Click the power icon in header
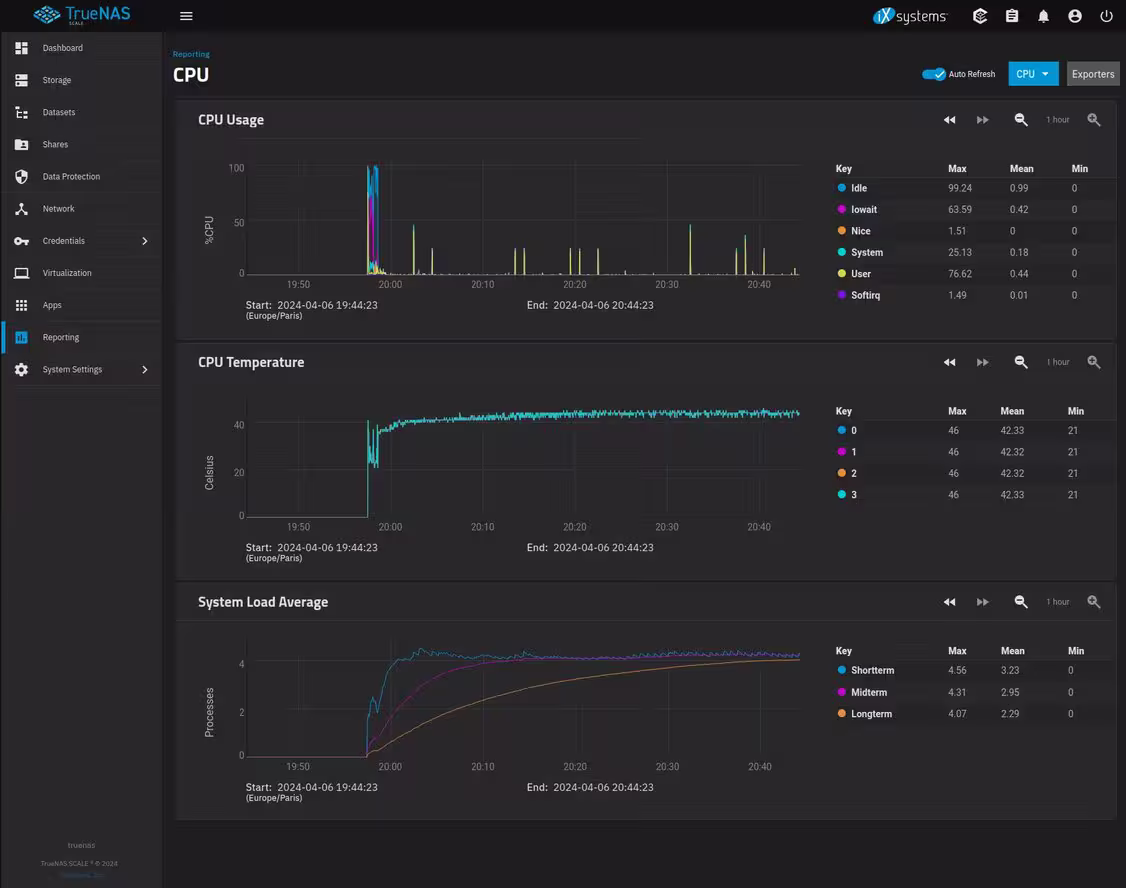The width and height of the screenshot is (1126, 888). click(1106, 16)
